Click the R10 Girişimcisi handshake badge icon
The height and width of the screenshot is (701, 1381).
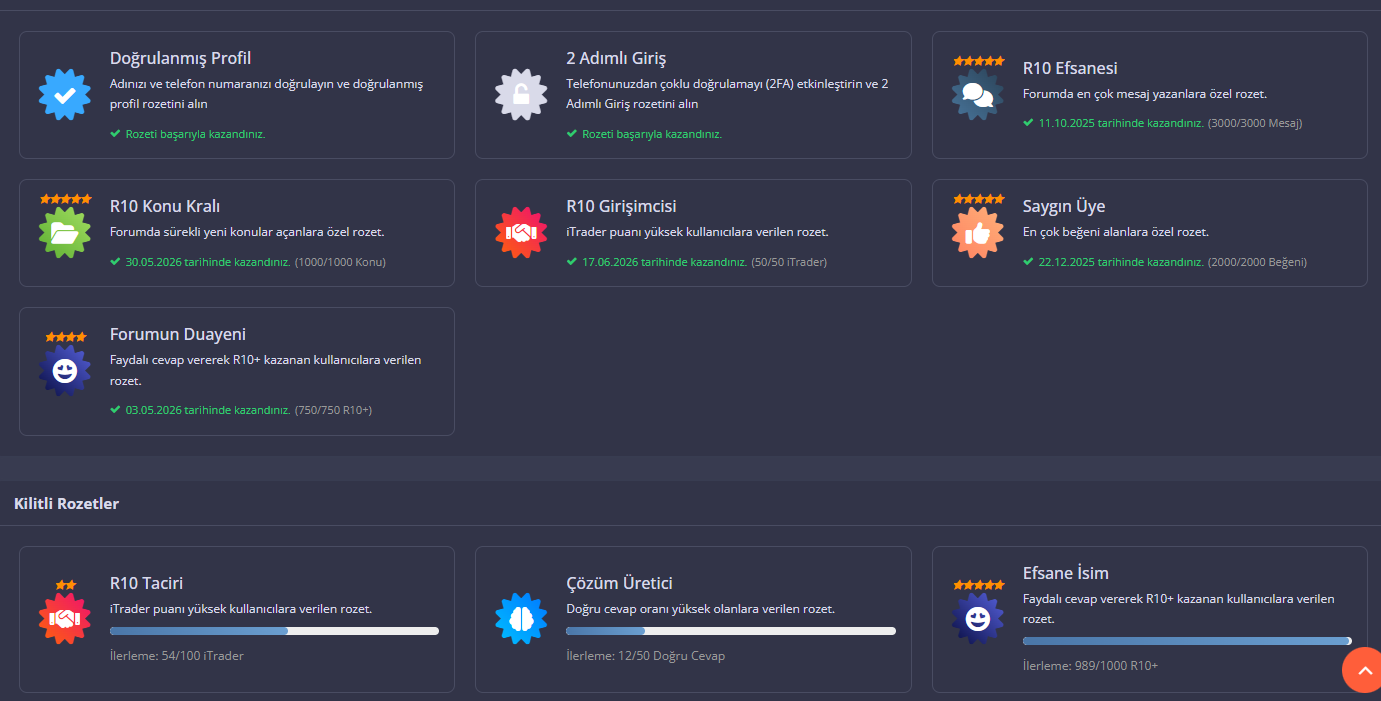(521, 233)
